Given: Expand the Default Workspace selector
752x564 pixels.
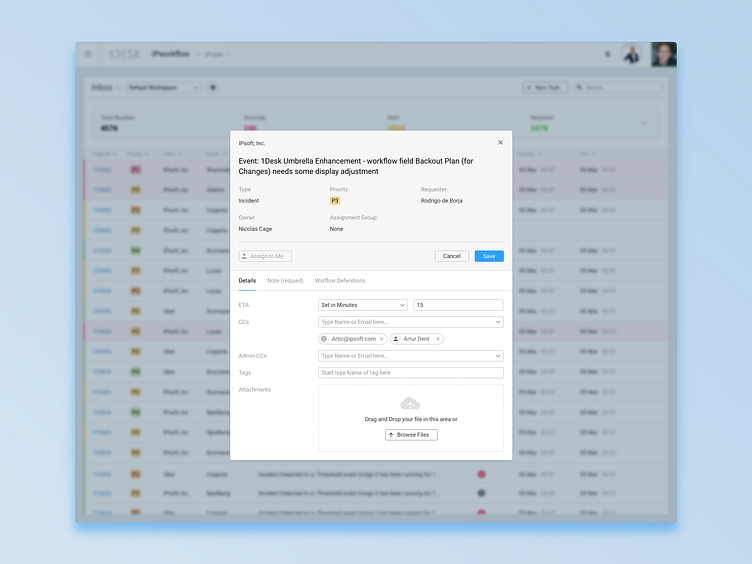Looking at the screenshot, I should coord(163,88).
